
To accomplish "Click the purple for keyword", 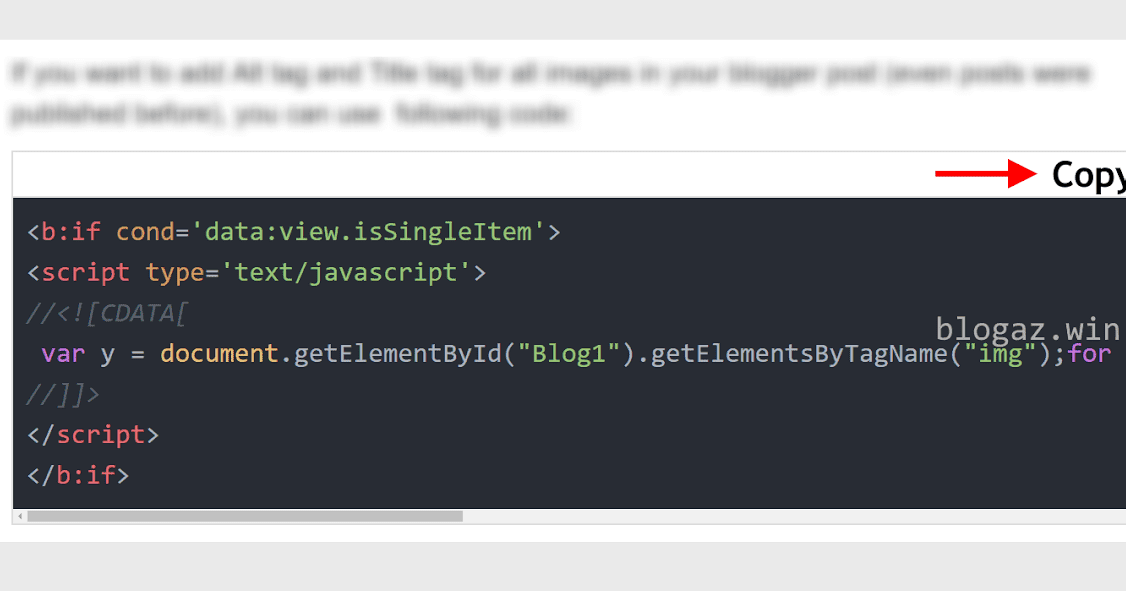I will pyautogui.click(x=1090, y=353).
